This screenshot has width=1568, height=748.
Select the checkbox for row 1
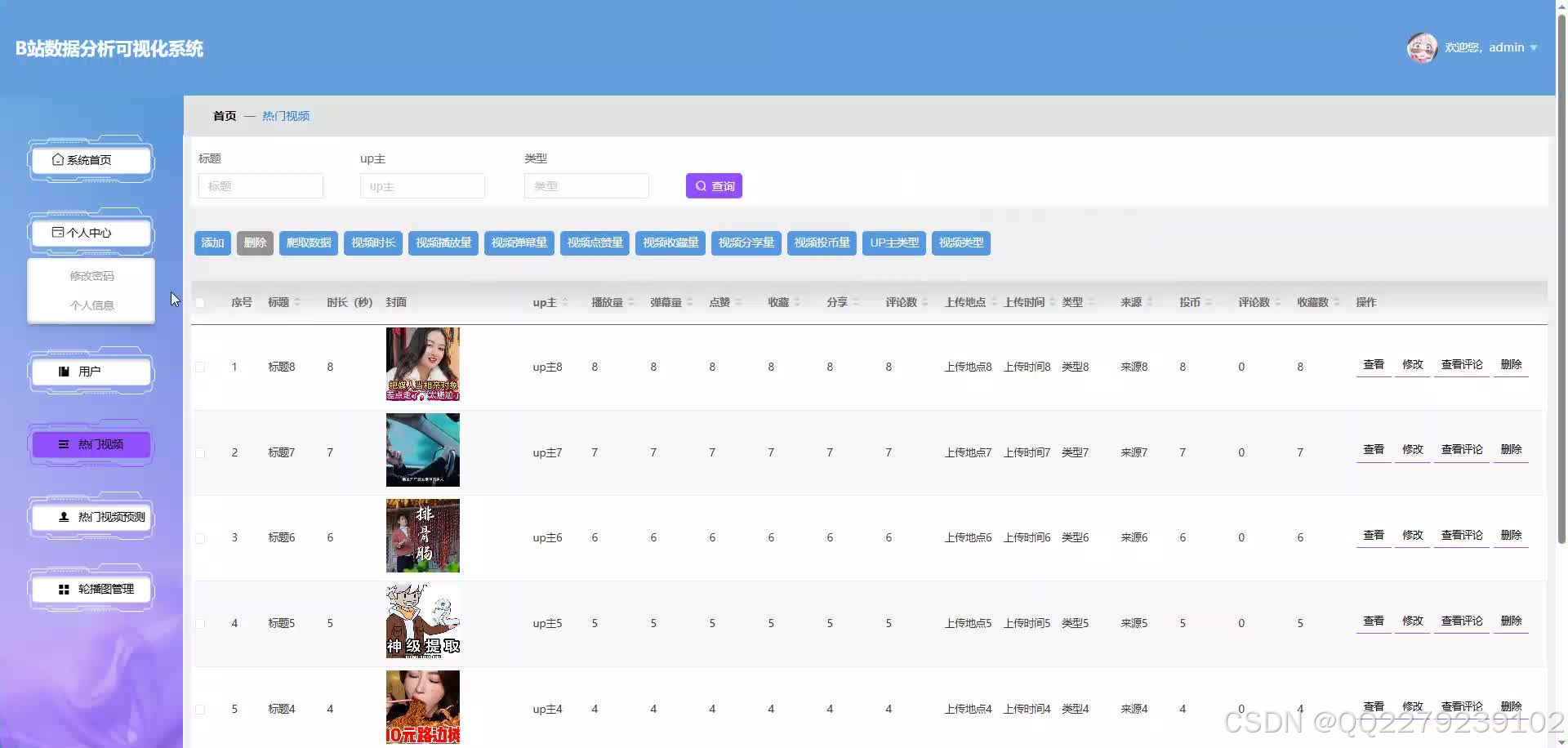tap(200, 367)
